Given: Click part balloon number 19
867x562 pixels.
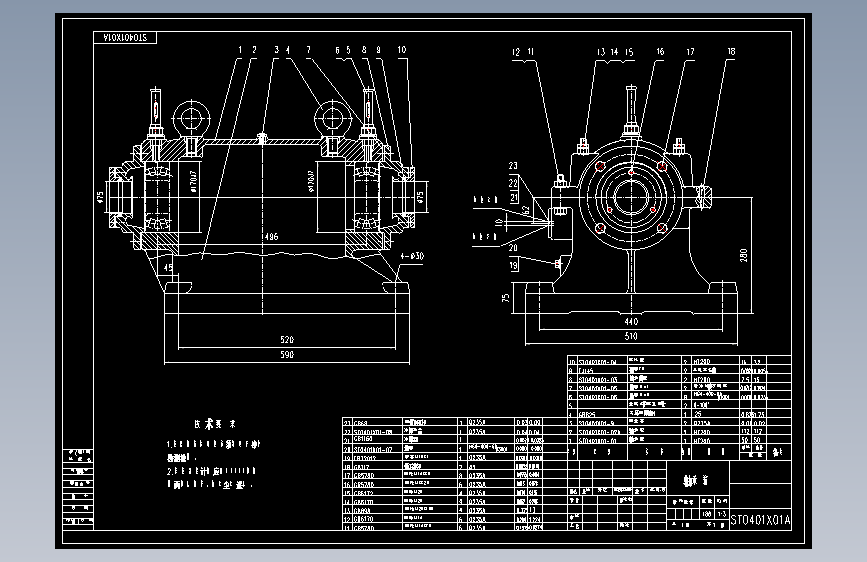Looking at the screenshot, I should (x=514, y=266).
